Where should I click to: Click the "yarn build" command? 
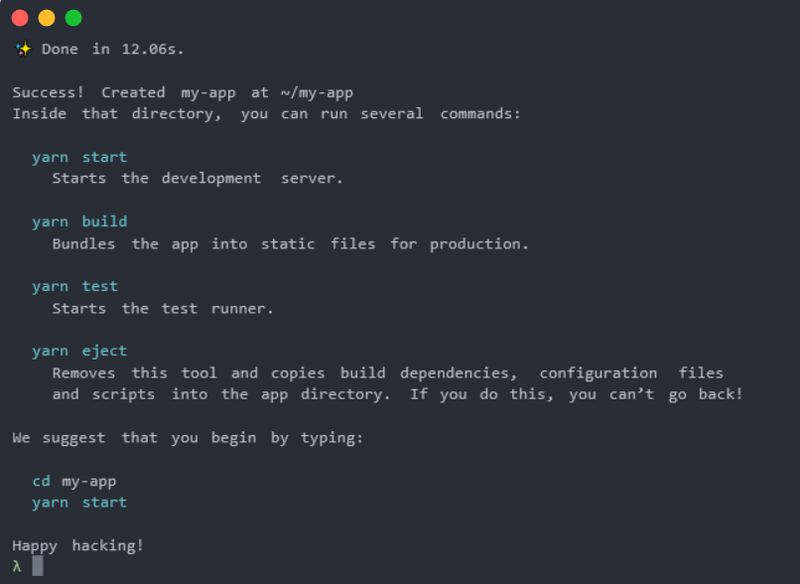[79, 221]
